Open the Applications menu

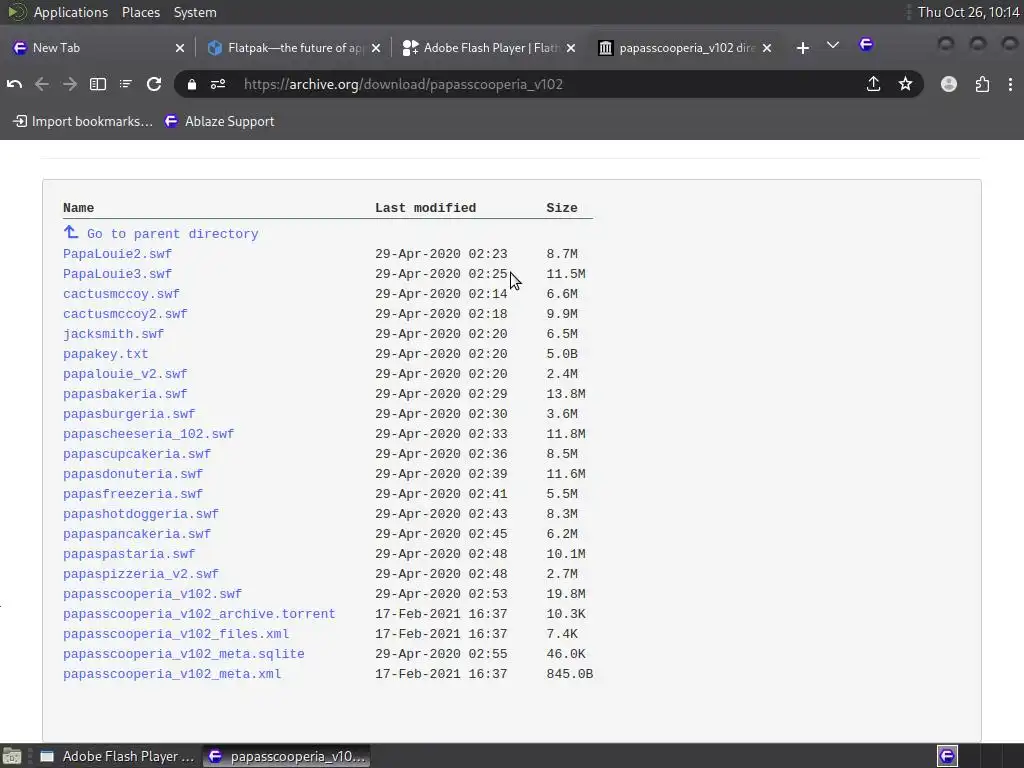tap(71, 12)
